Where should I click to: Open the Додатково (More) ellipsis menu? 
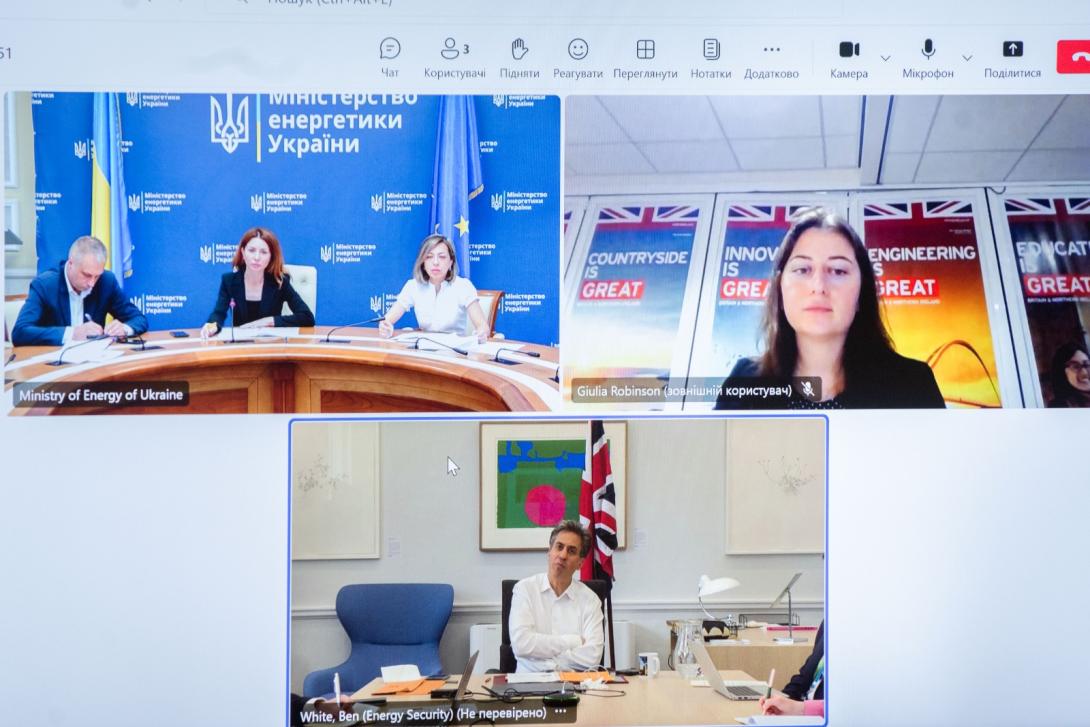pyautogui.click(x=771, y=49)
